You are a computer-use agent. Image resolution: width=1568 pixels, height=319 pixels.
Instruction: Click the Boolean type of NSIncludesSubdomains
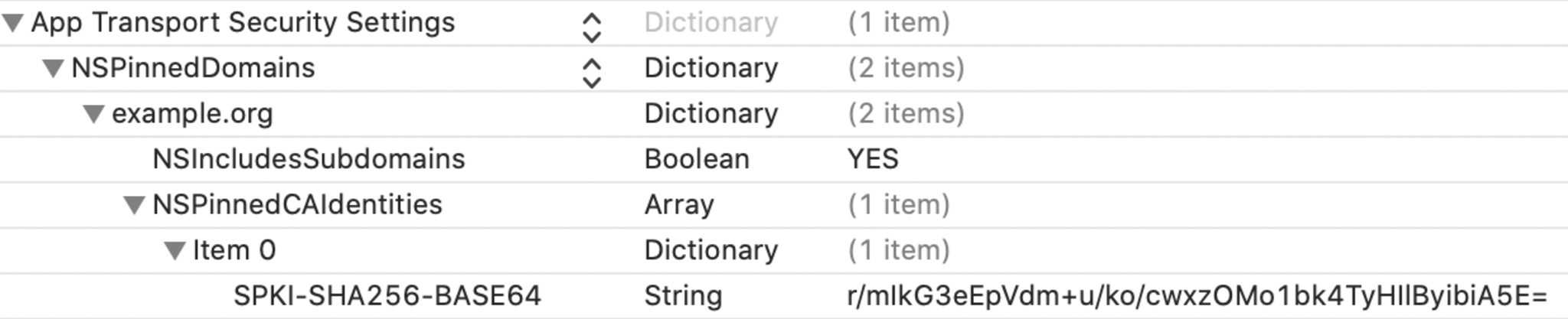coord(697,159)
